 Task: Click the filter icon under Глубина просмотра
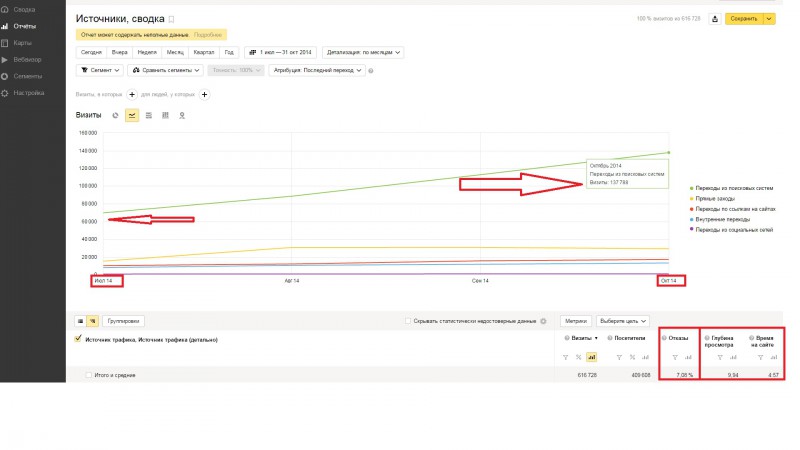(720, 358)
